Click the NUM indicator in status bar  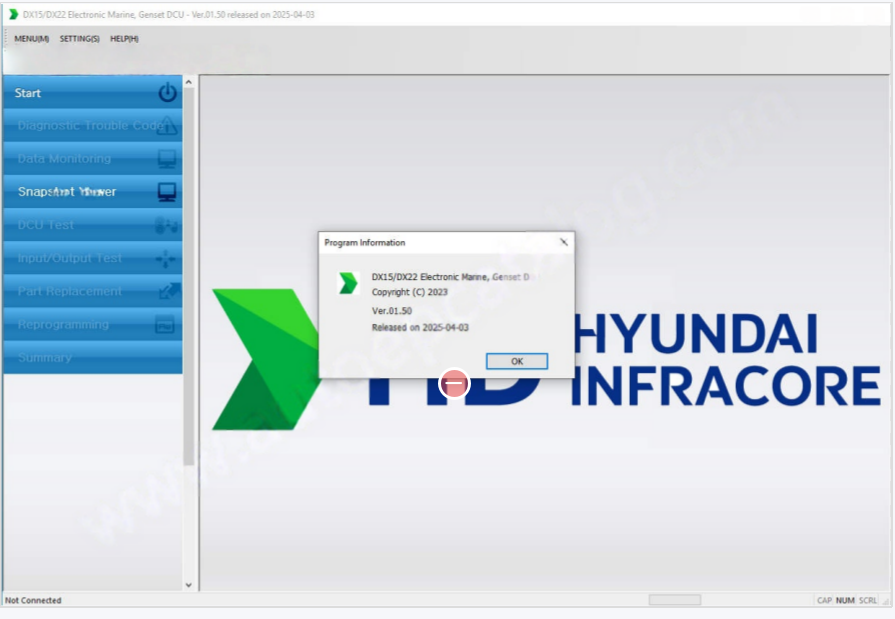(845, 600)
